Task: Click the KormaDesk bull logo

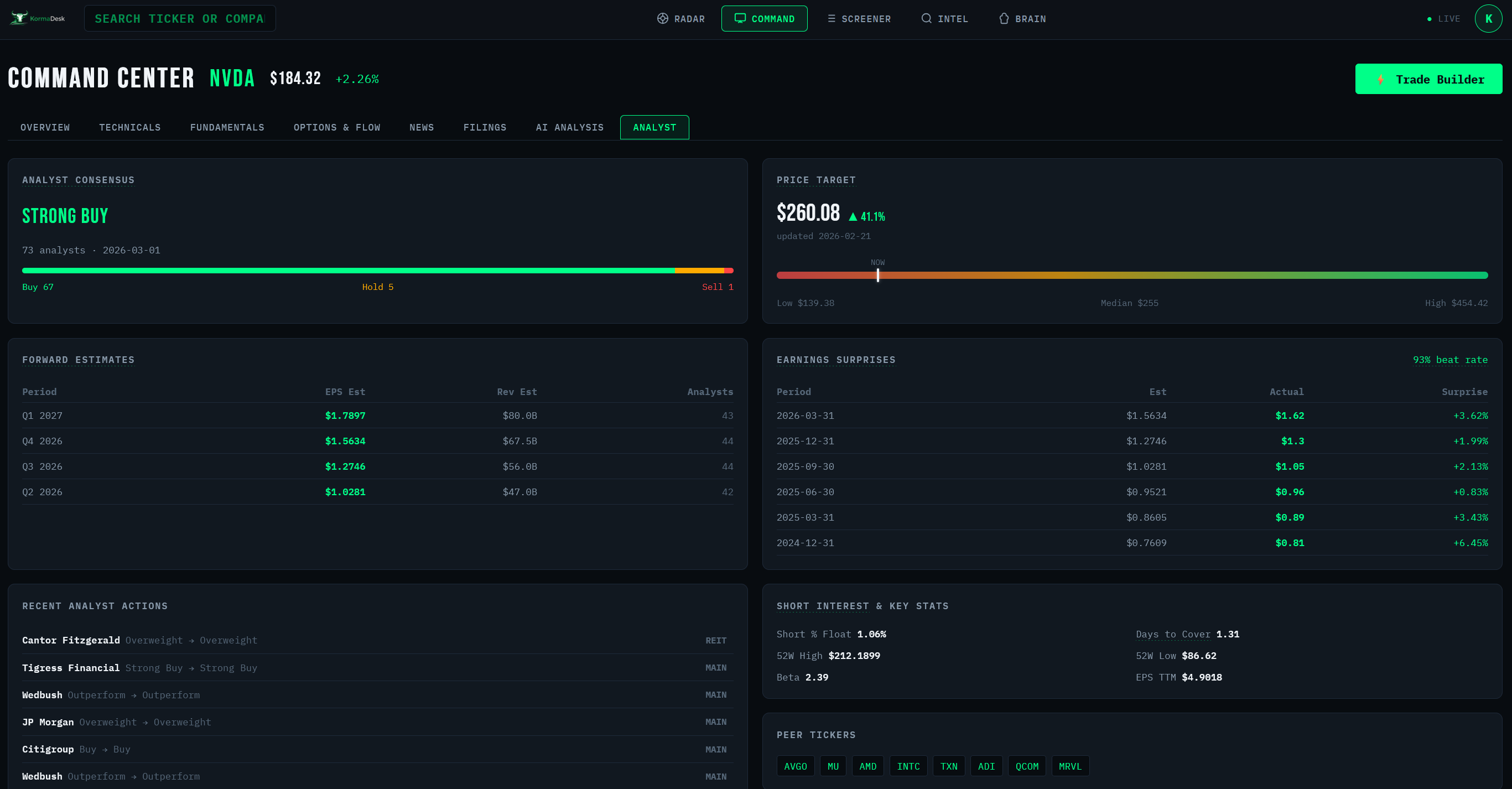Action: pos(19,18)
